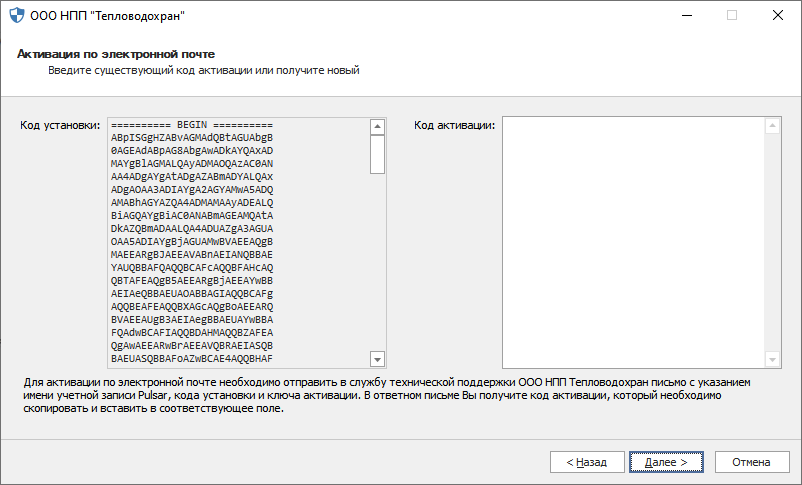Grab the installation code scrollbar thumb

pos(378,154)
